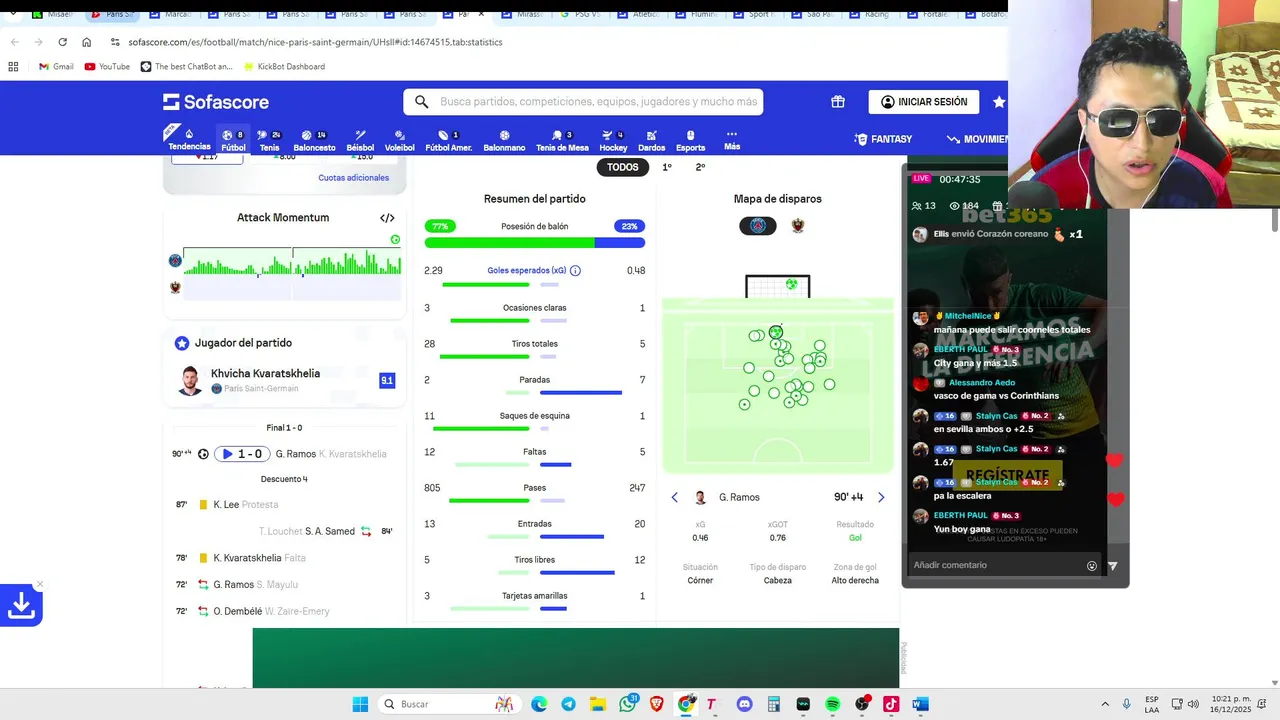
Task: Click the send comment arrow in chat
Action: [x=1112, y=566]
